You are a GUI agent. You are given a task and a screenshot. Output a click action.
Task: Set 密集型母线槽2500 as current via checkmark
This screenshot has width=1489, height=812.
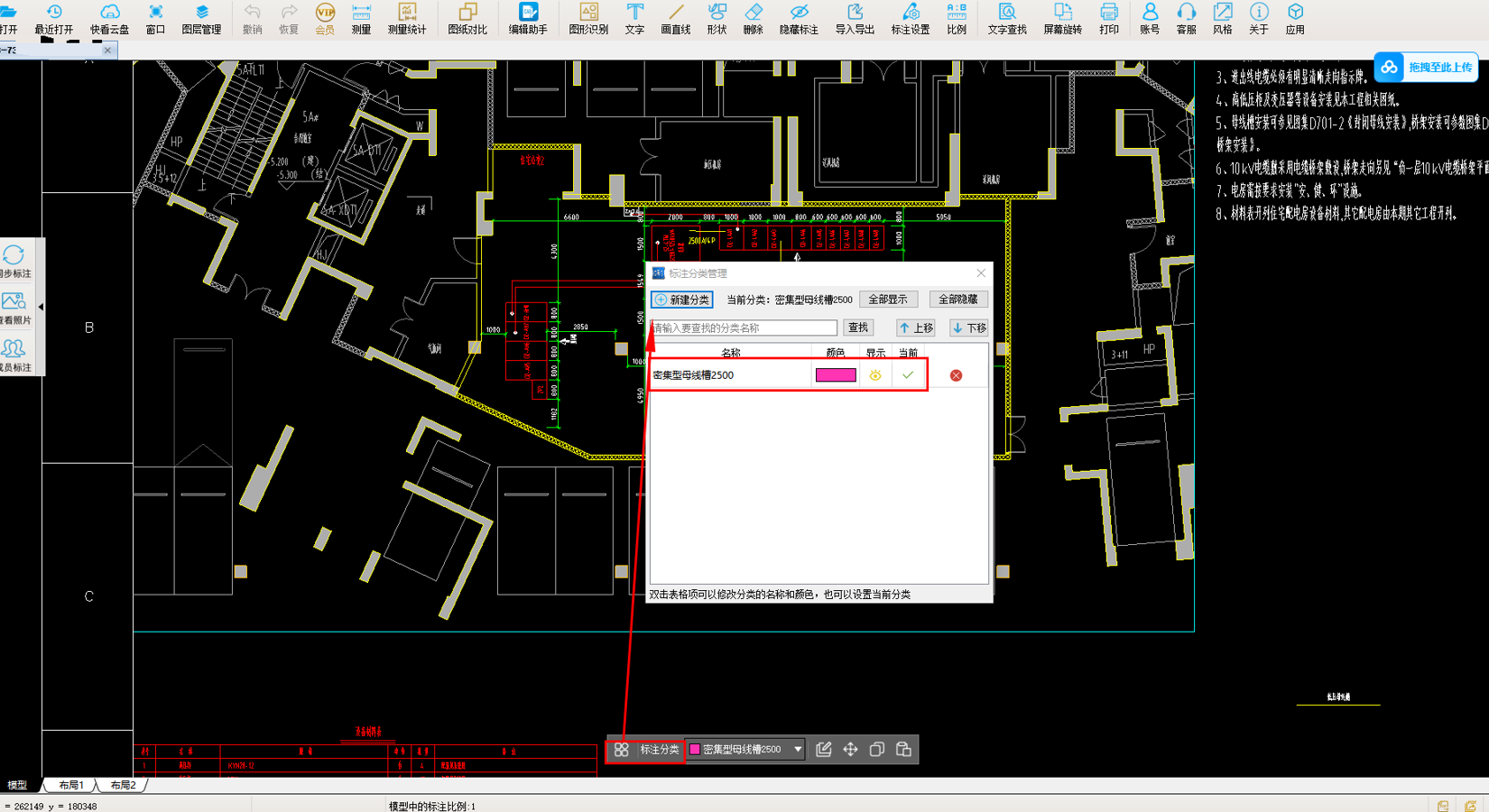908,375
